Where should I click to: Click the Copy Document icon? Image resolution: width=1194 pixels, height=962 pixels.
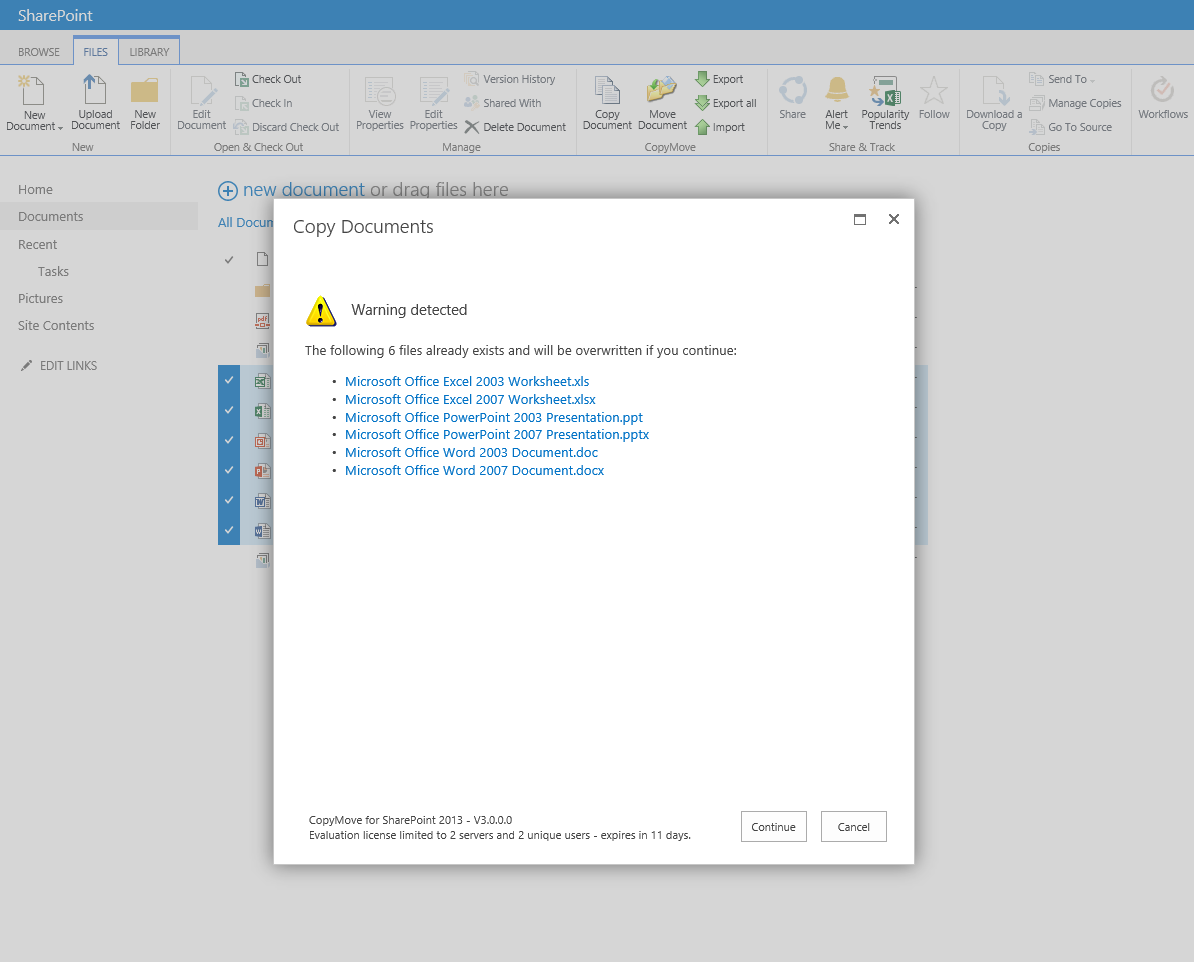click(607, 91)
